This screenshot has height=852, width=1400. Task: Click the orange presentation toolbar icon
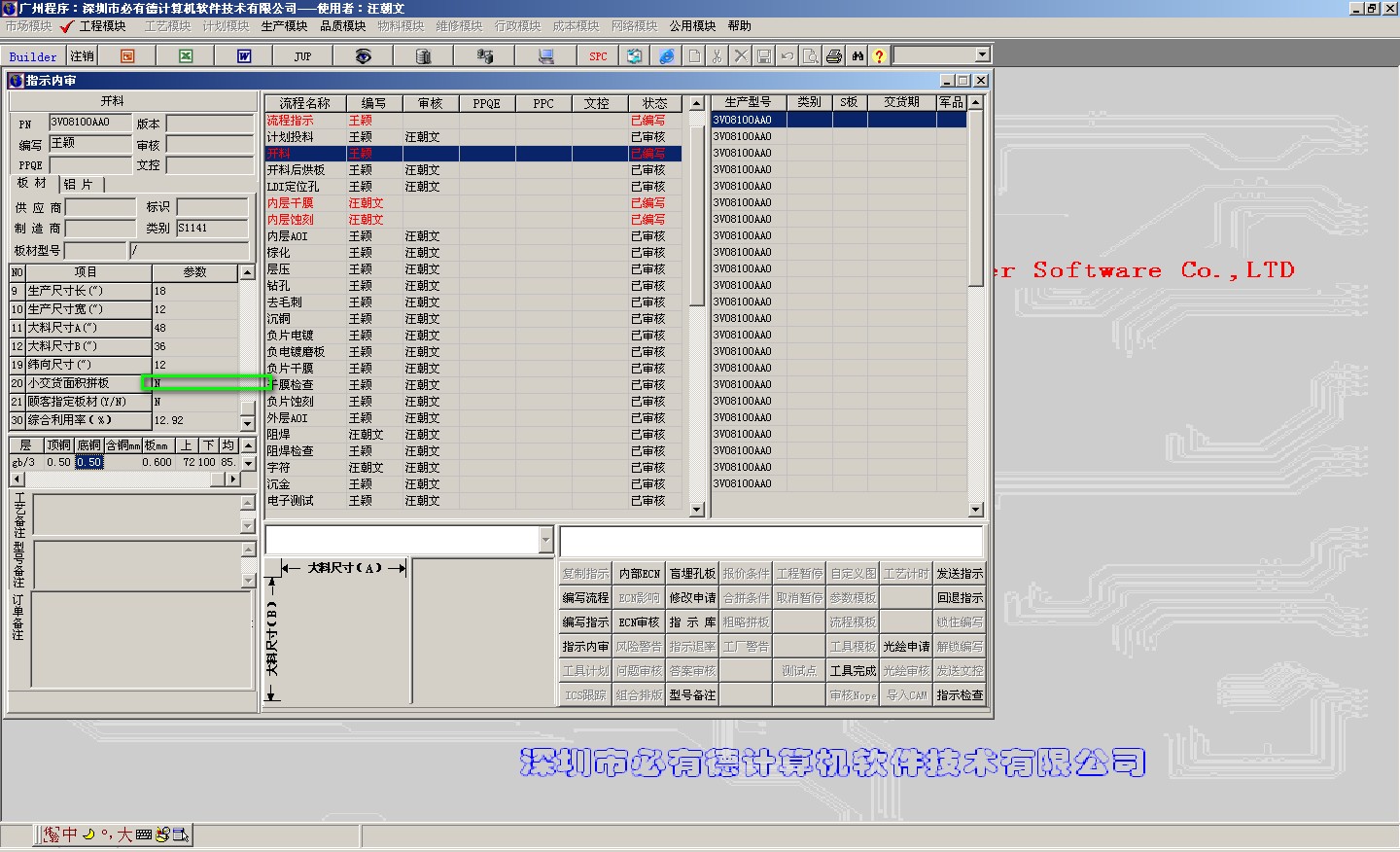pos(127,56)
